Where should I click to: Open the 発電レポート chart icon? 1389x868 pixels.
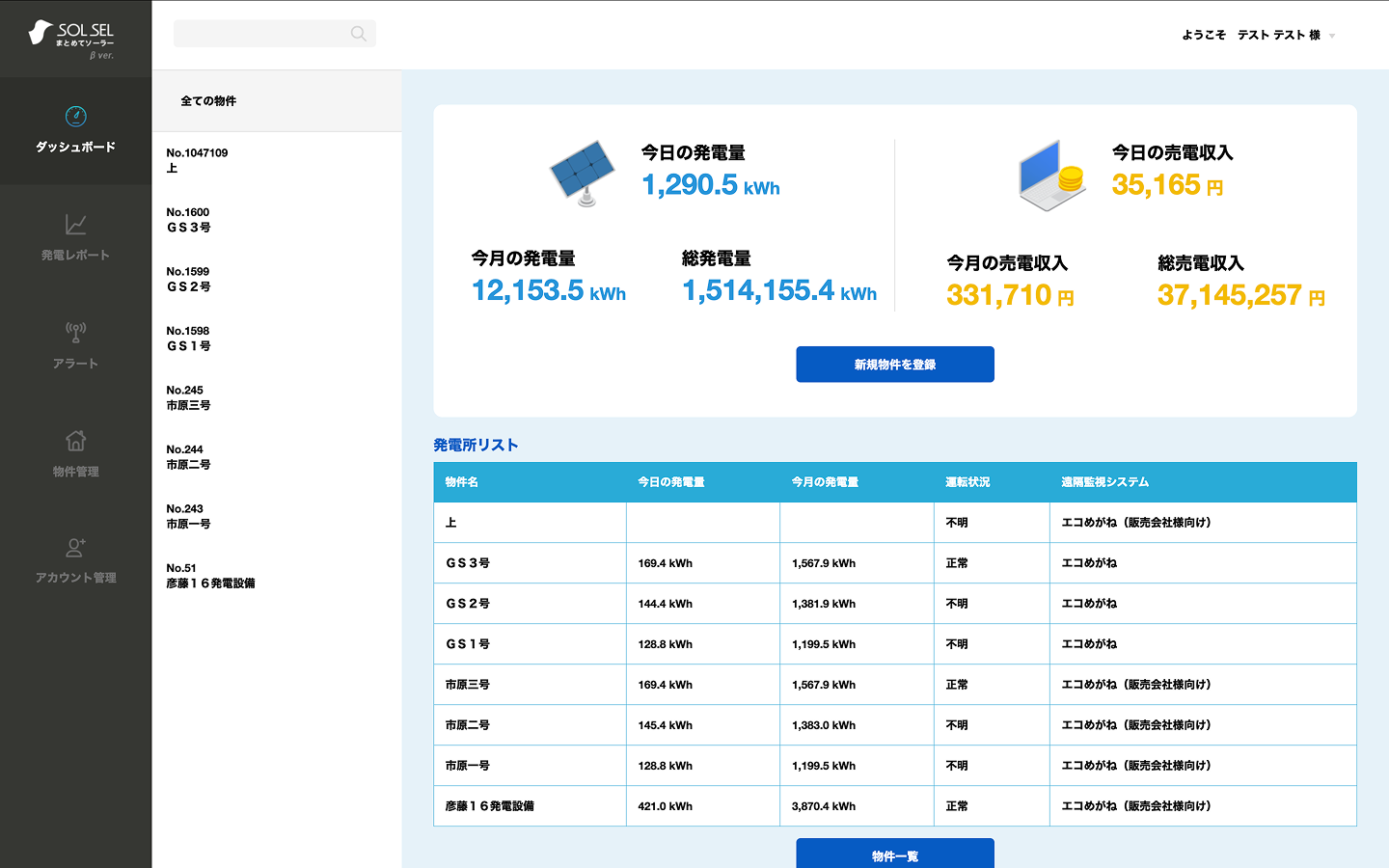[x=75, y=224]
